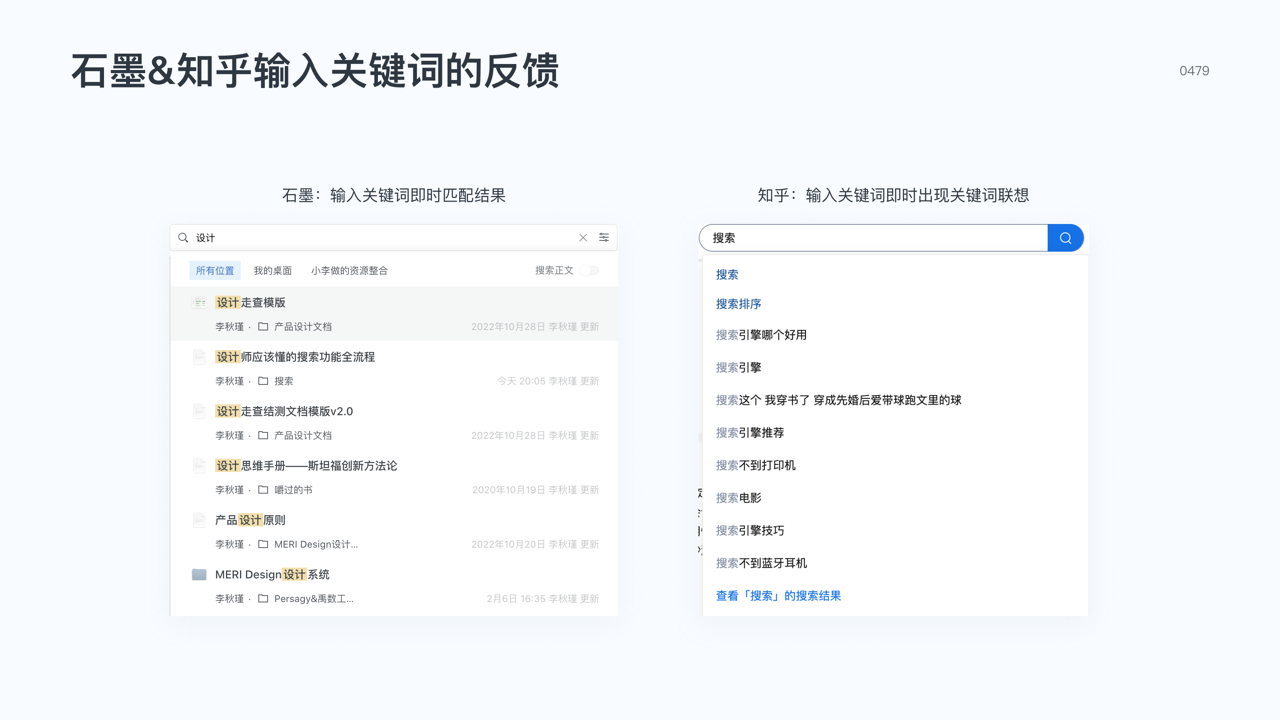This screenshot has height=720, width=1280.
Task: Click the small folder icon before 嚼过的书
Action: pos(263,490)
